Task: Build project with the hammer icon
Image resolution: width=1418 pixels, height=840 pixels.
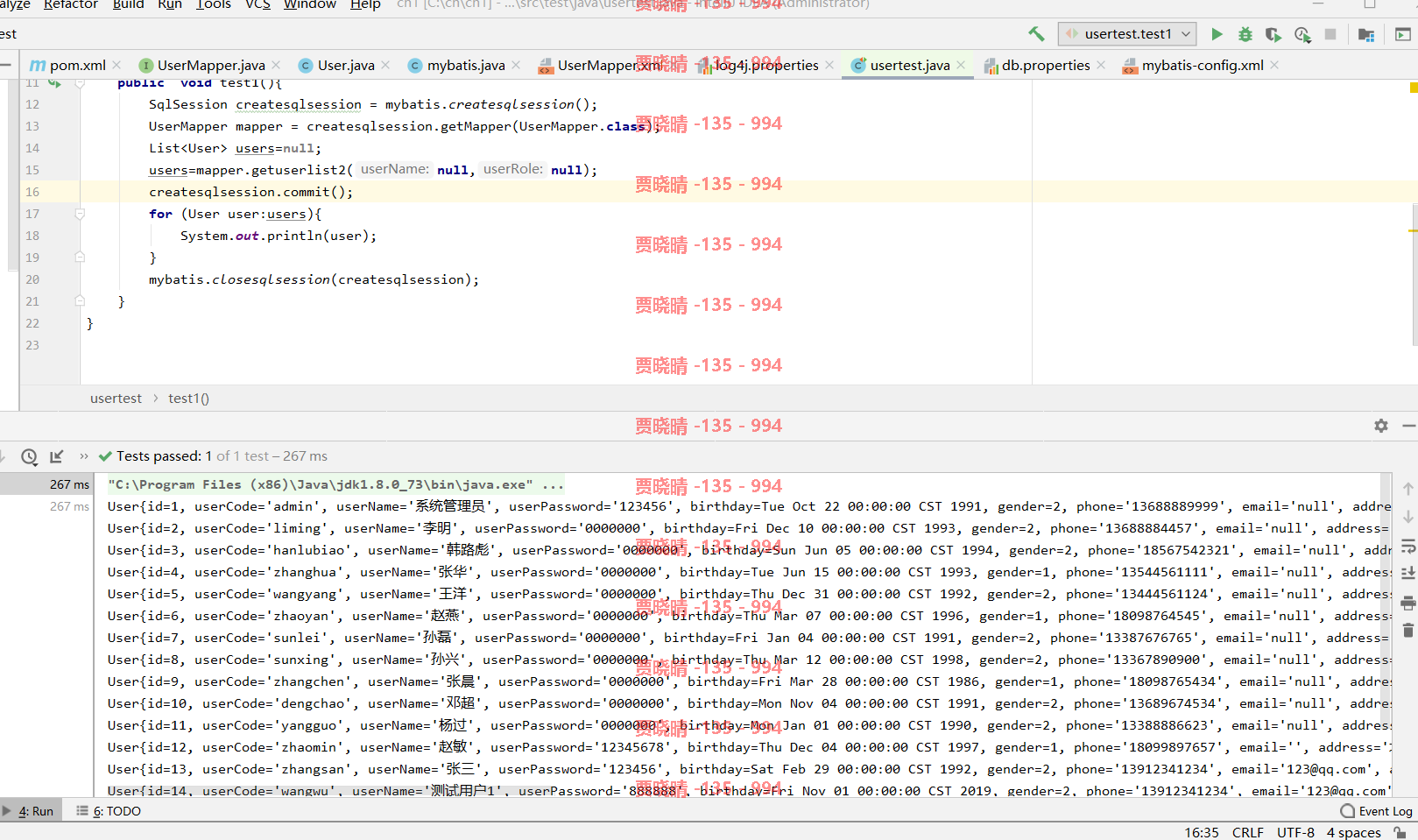Action: click(1037, 34)
